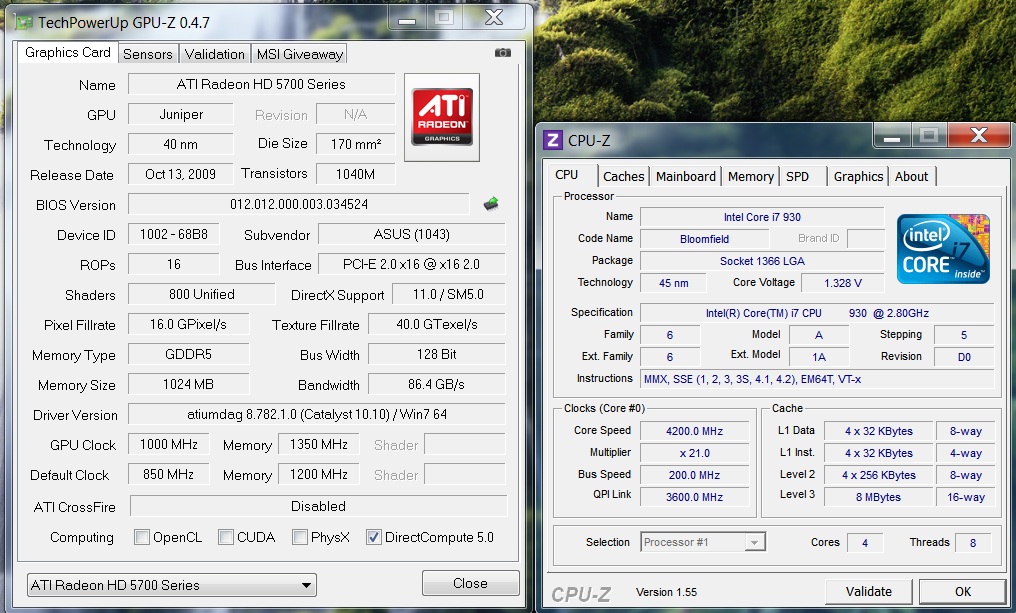Click the Socket 1366 LGA package value
Viewport: 1016px width, 613px height.
(x=762, y=261)
